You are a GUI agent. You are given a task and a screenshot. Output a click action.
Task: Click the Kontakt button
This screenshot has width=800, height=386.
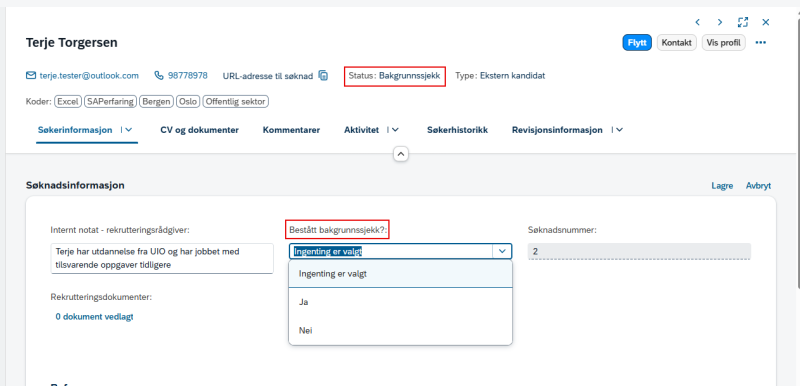[677, 43]
